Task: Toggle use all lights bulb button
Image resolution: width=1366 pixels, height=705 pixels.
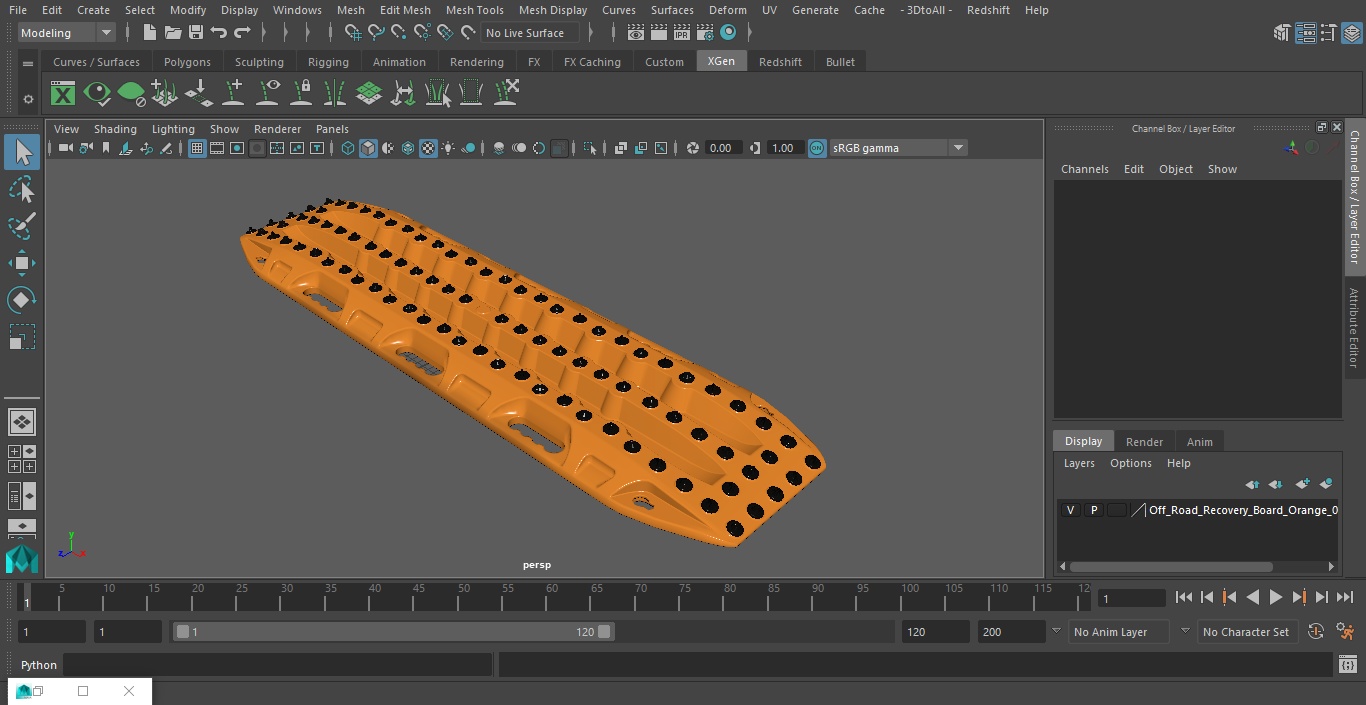Action: pos(448,148)
